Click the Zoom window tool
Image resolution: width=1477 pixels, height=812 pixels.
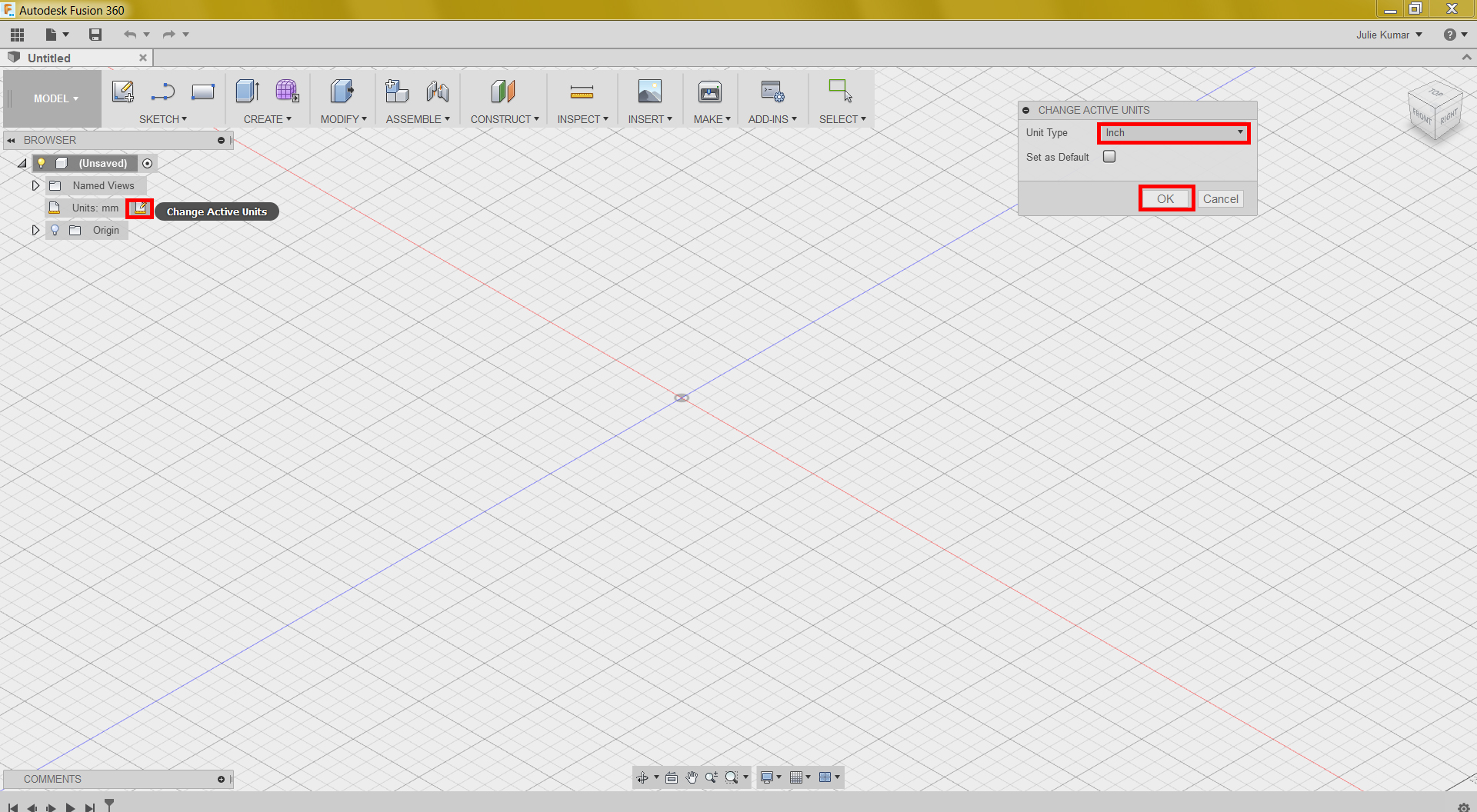712,777
